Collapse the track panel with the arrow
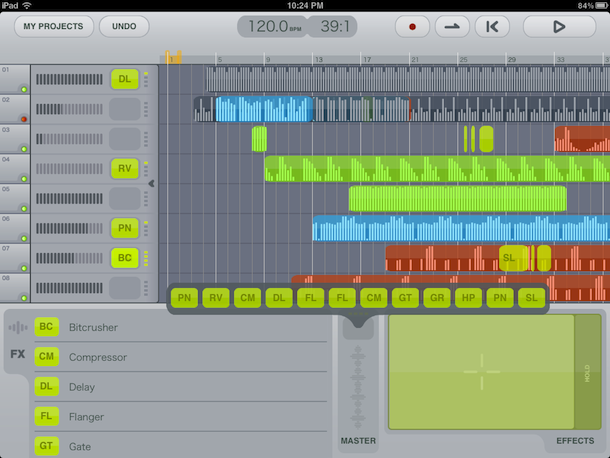610x458 pixels. (x=151, y=184)
